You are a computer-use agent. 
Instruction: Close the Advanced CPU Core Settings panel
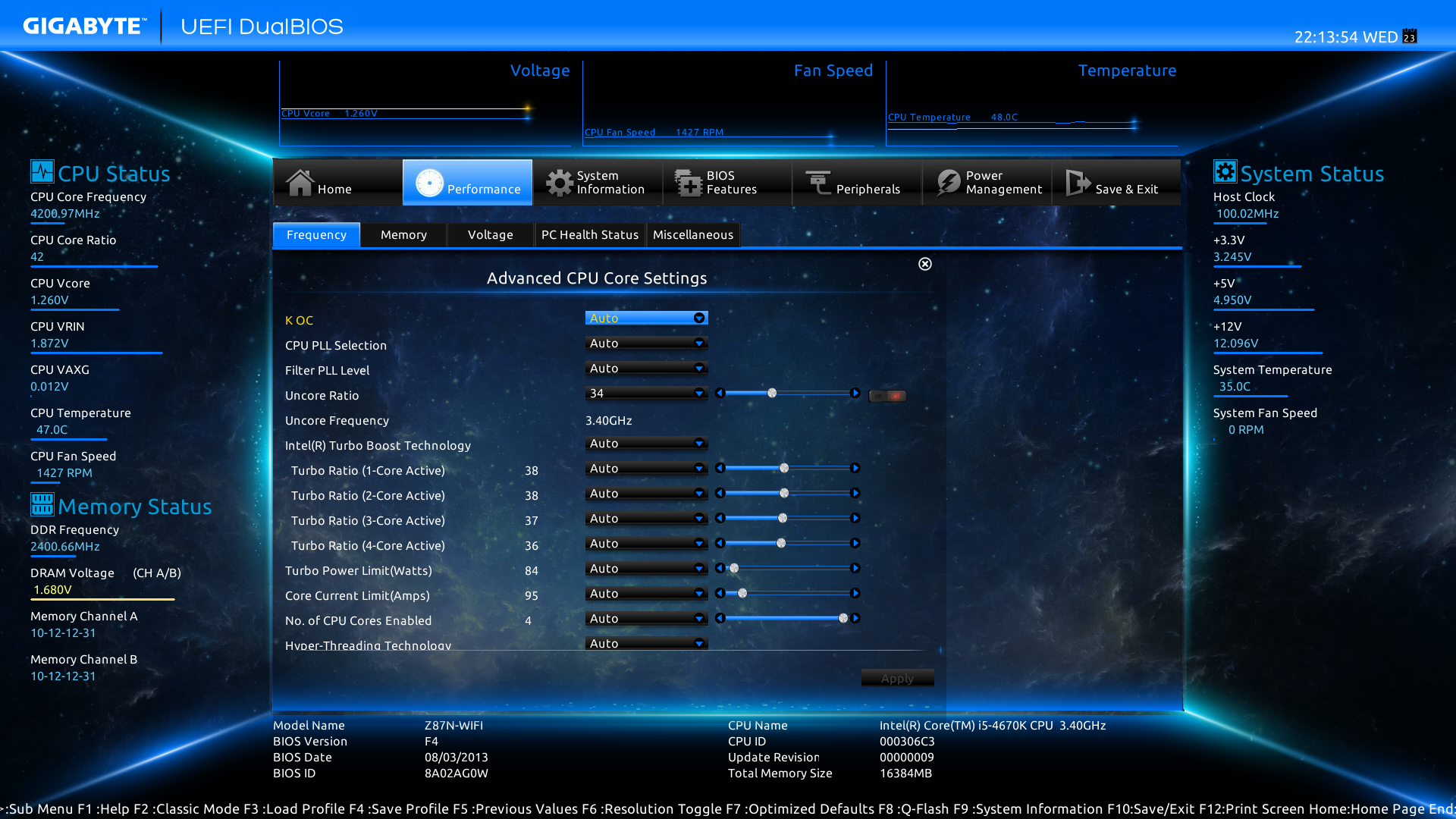click(x=925, y=264)
